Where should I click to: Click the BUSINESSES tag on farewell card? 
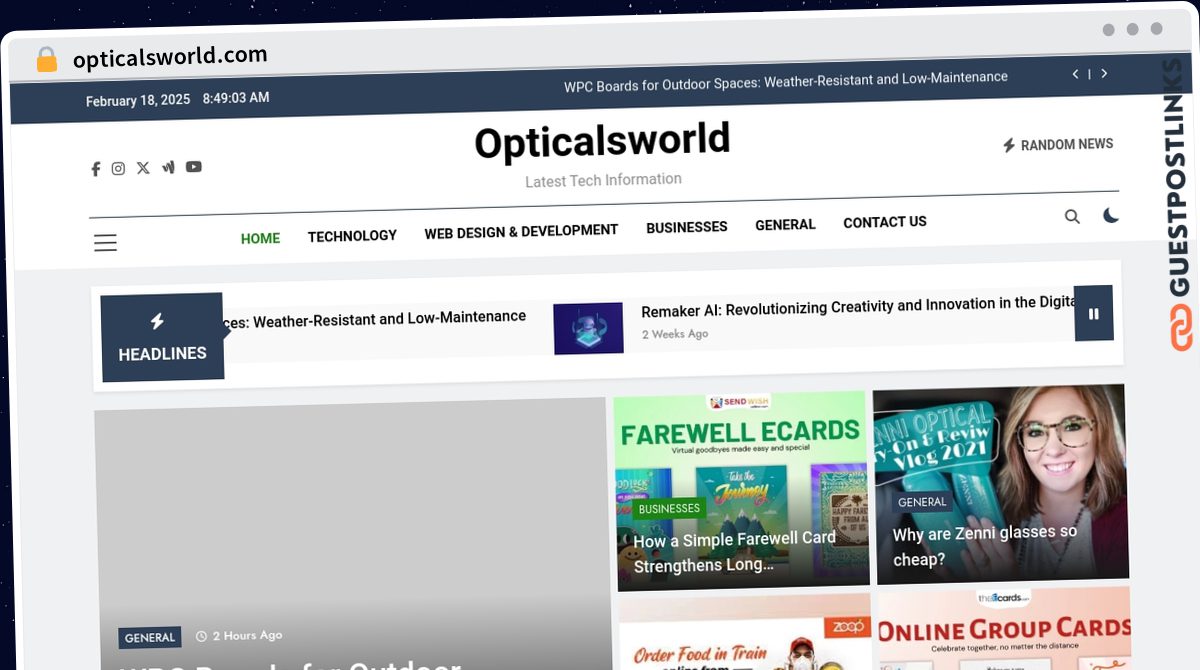[669, 508]
